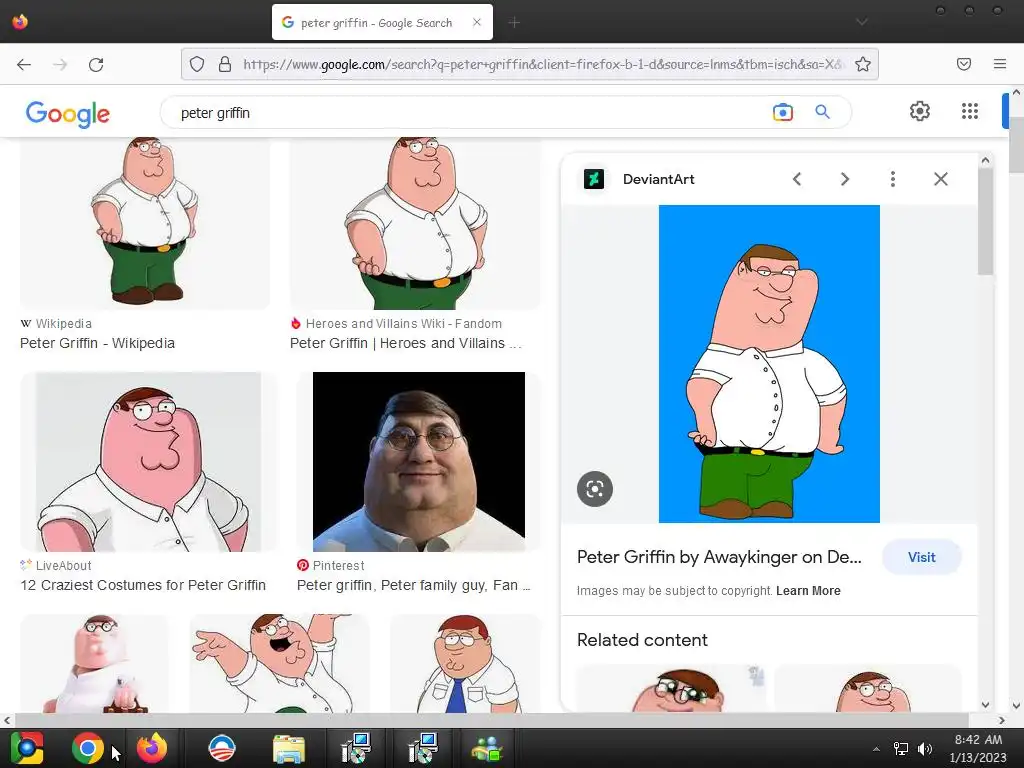This screenshot has width=1024, height=768.
Task: Click the page scrollbar down arrow
Action: click(1016, 705)
